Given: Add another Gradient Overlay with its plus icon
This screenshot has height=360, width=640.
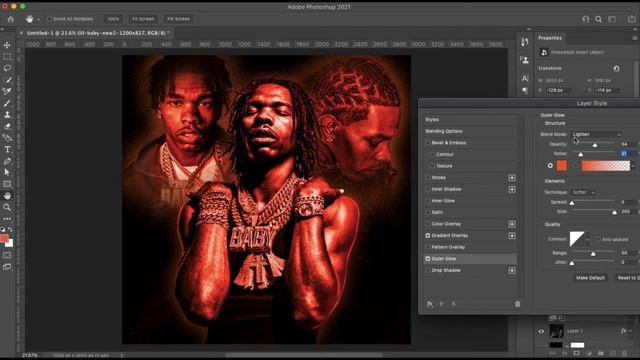Looking at the screenshot, I should click(512, 236).
